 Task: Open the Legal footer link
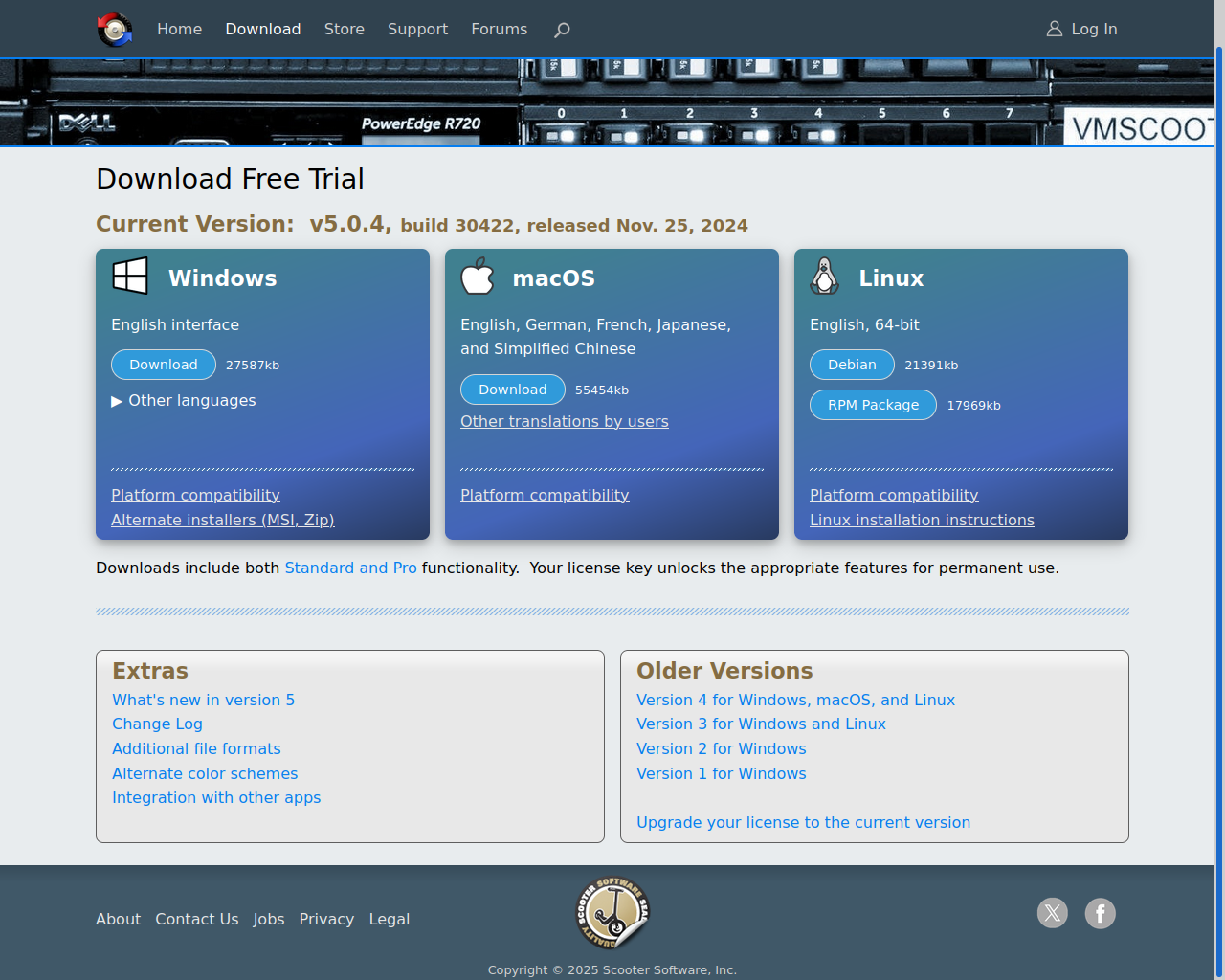(x=390, y=919)
